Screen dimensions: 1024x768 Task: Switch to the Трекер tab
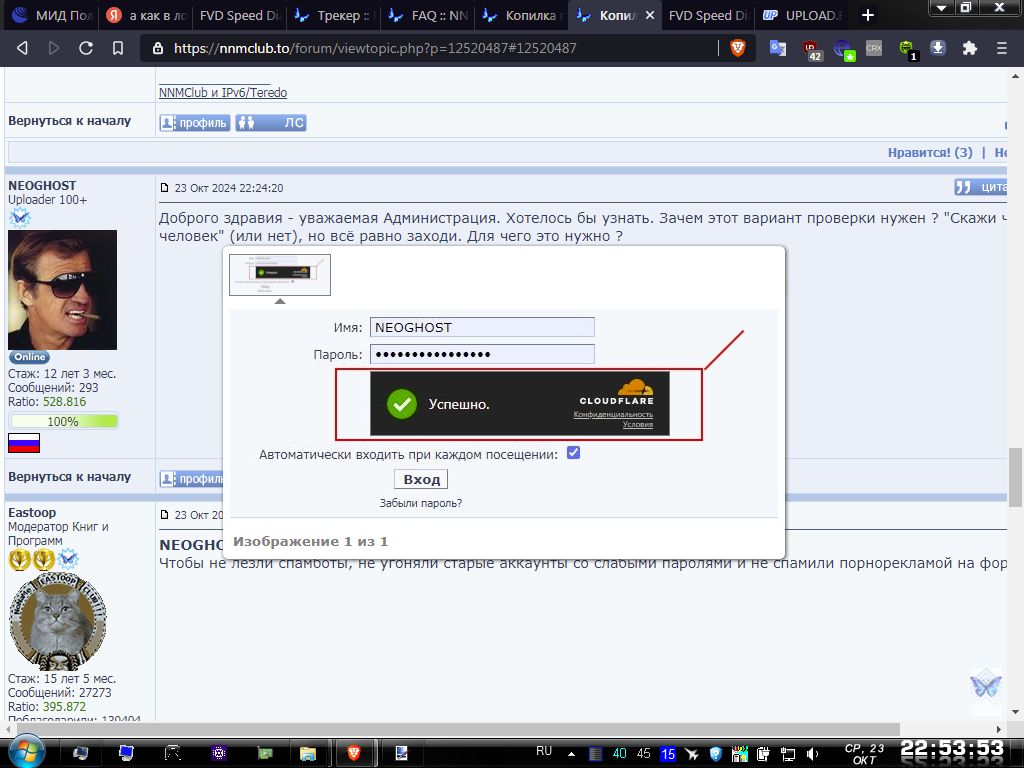click(331, 16)
